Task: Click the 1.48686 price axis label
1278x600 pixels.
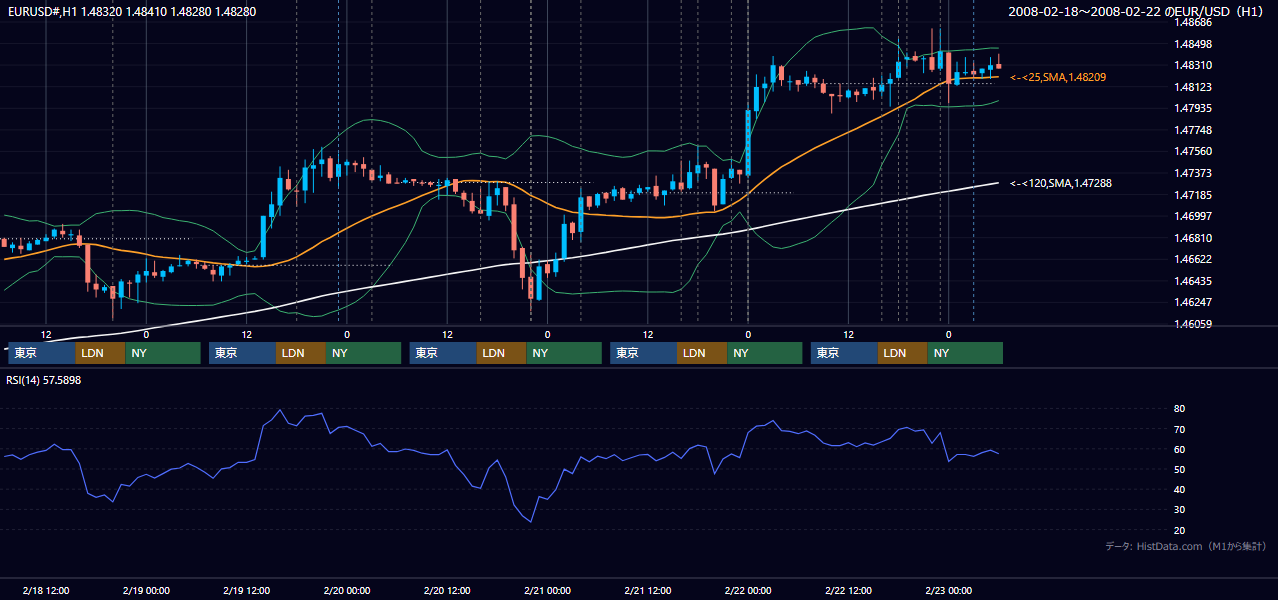Action: (1192, 22)
